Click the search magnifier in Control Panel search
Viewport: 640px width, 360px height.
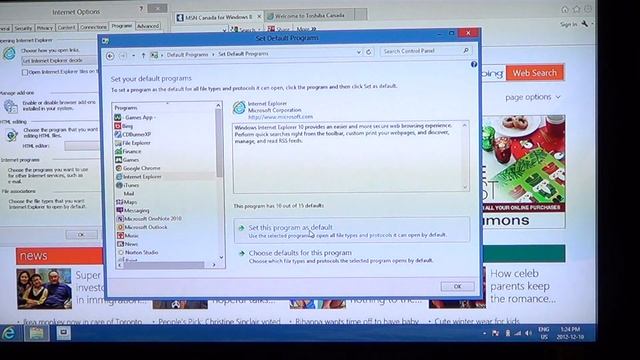point(466,51)
